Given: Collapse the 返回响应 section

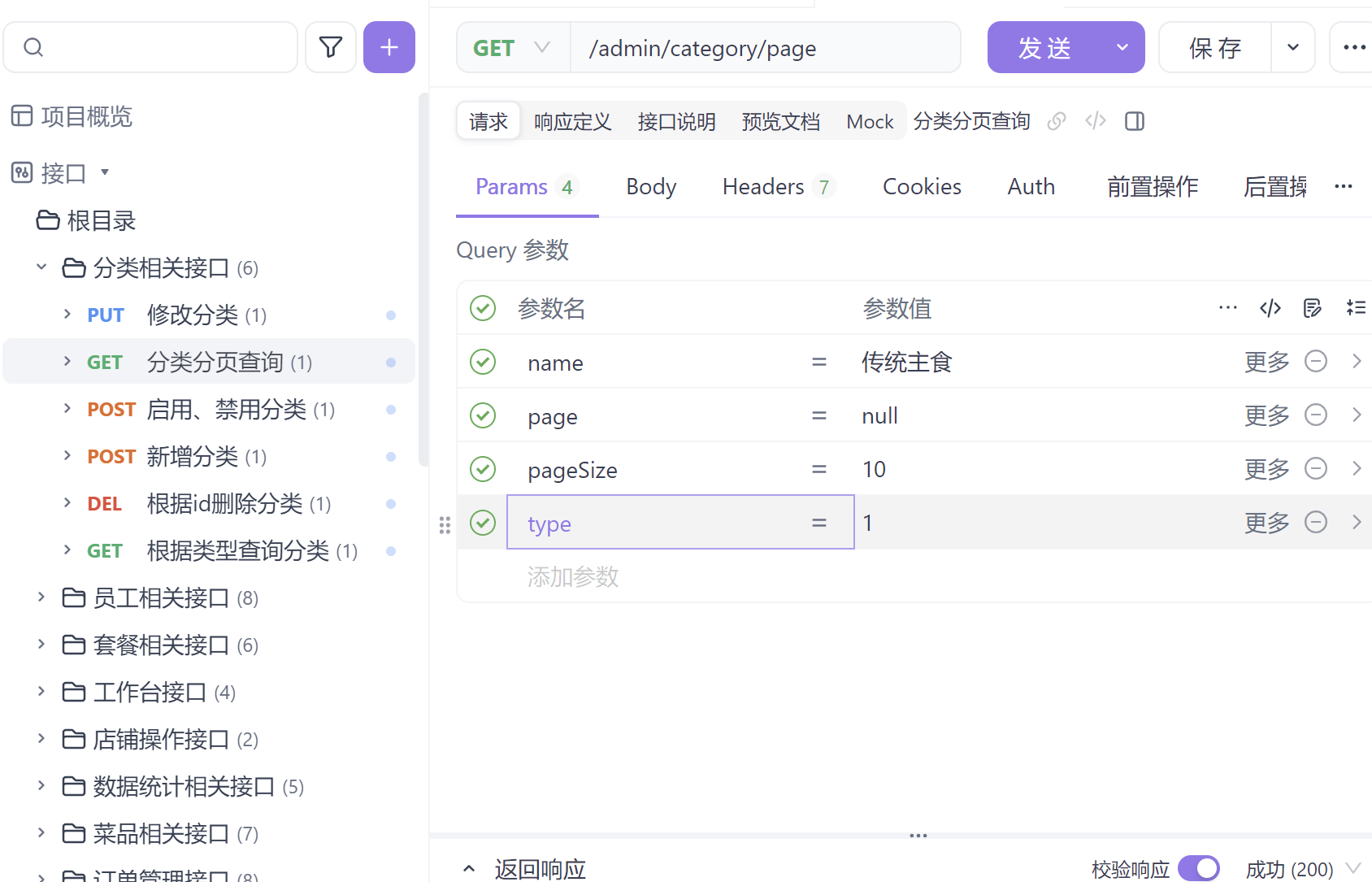Looking at the screenshot, I should coord(469,869).
